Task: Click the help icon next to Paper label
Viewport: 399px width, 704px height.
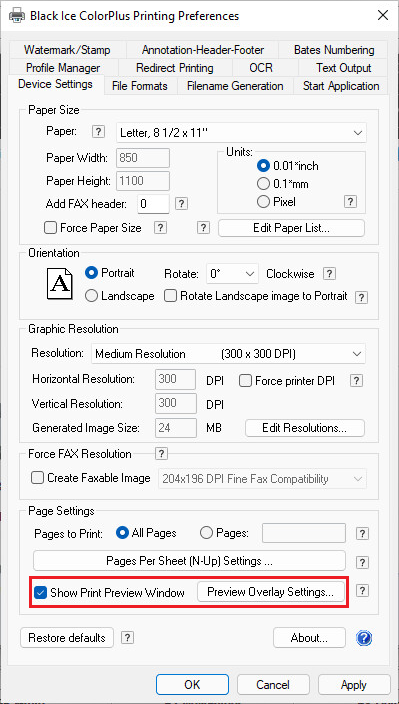Action: 98,132
